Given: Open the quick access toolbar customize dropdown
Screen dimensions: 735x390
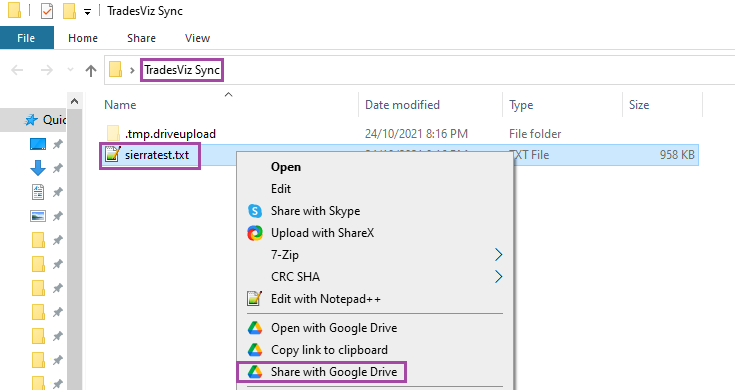Looking at the screenshot, I should coord(88,12).
